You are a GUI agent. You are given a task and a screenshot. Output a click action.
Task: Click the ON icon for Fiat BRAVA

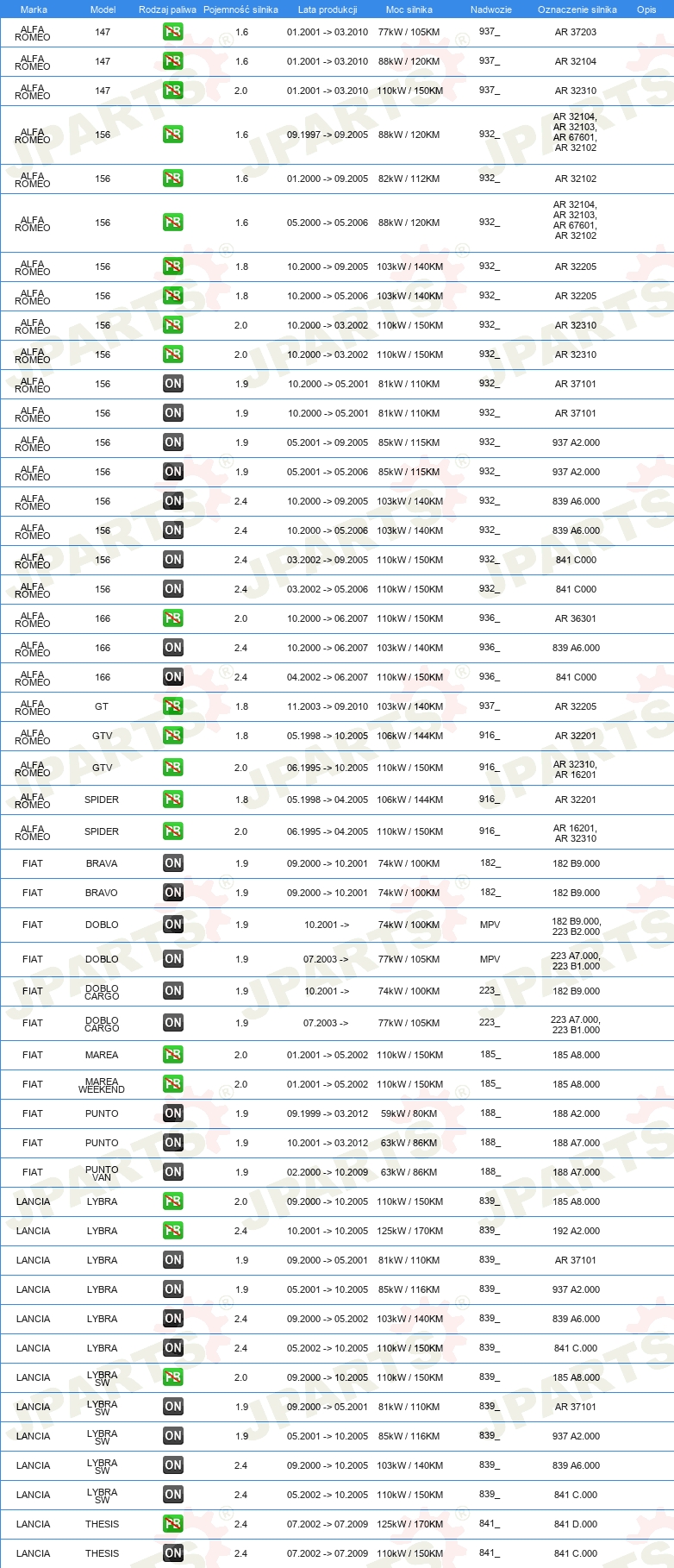click(173, 863)
